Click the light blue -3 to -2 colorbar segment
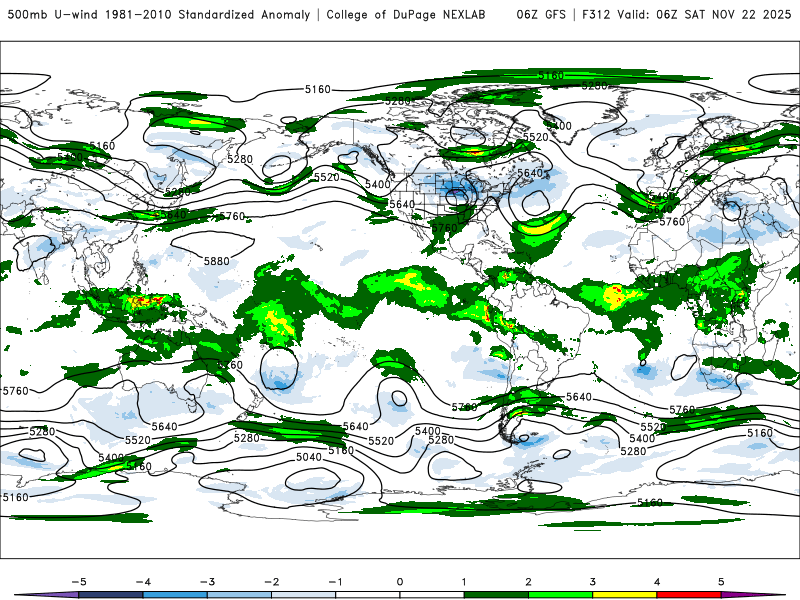 click(239, 595)
